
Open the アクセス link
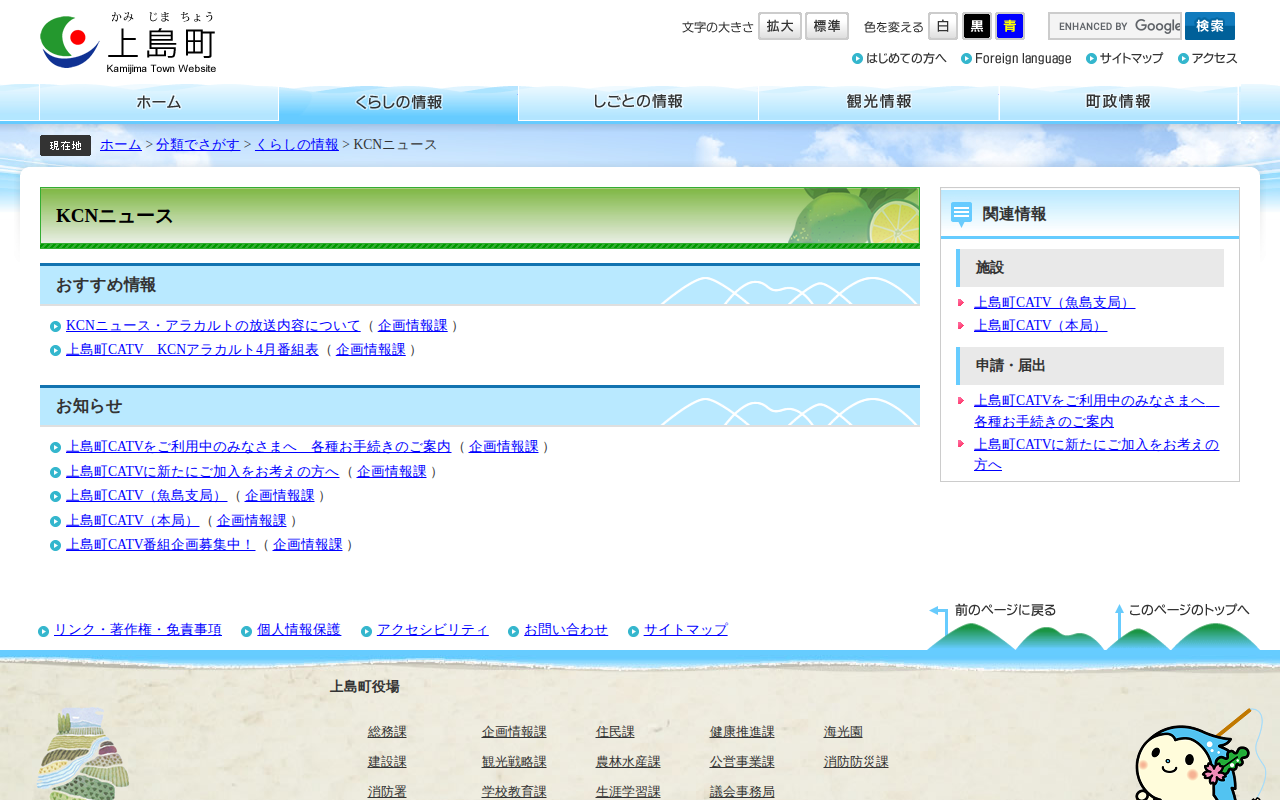[x=1208, y=58]
